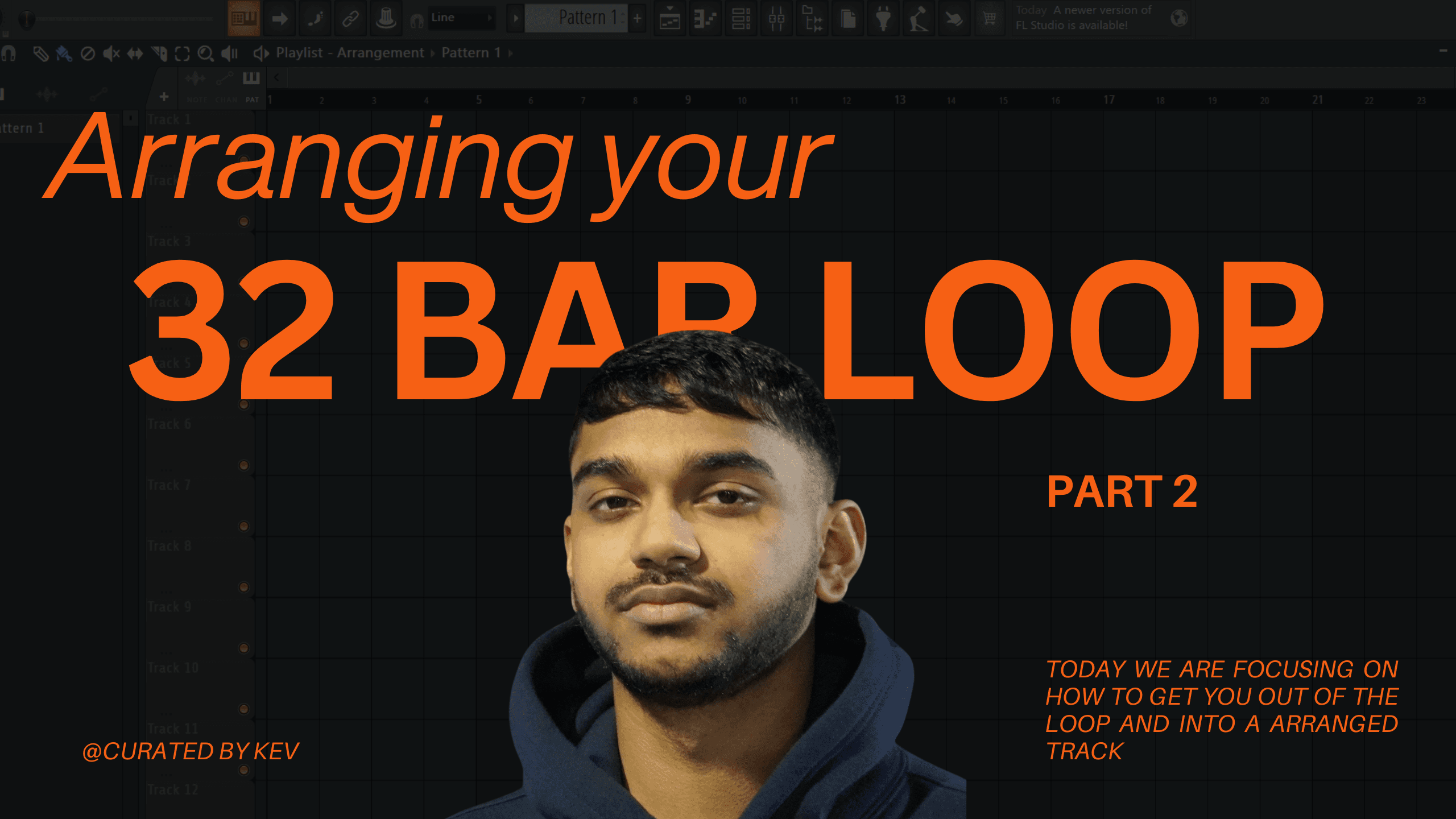1456x819 pixels.
Task: Collapse picker panel with left chevron
Action: tap(277, 77)
